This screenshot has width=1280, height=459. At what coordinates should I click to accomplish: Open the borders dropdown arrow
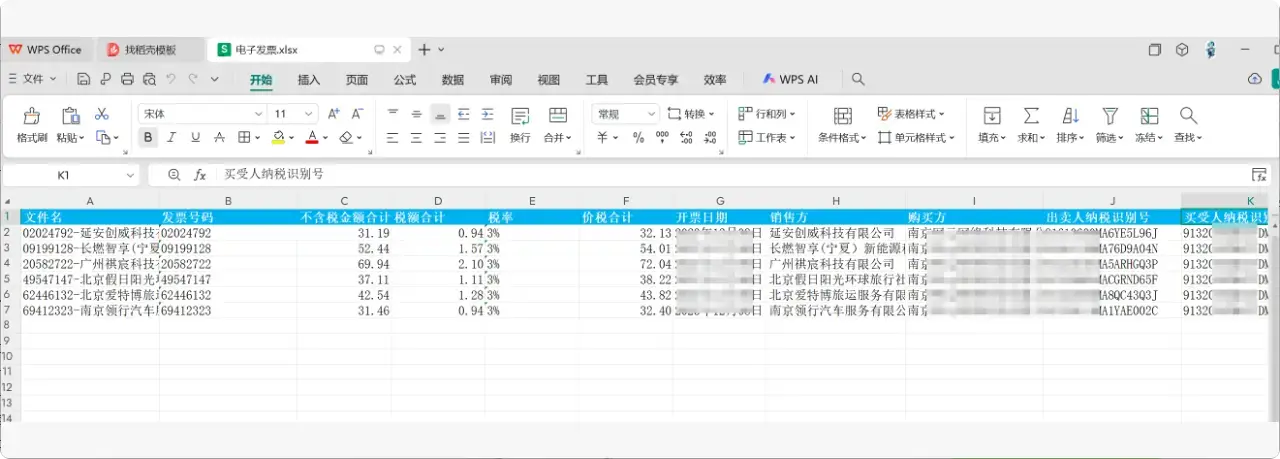tap(256, 138)
